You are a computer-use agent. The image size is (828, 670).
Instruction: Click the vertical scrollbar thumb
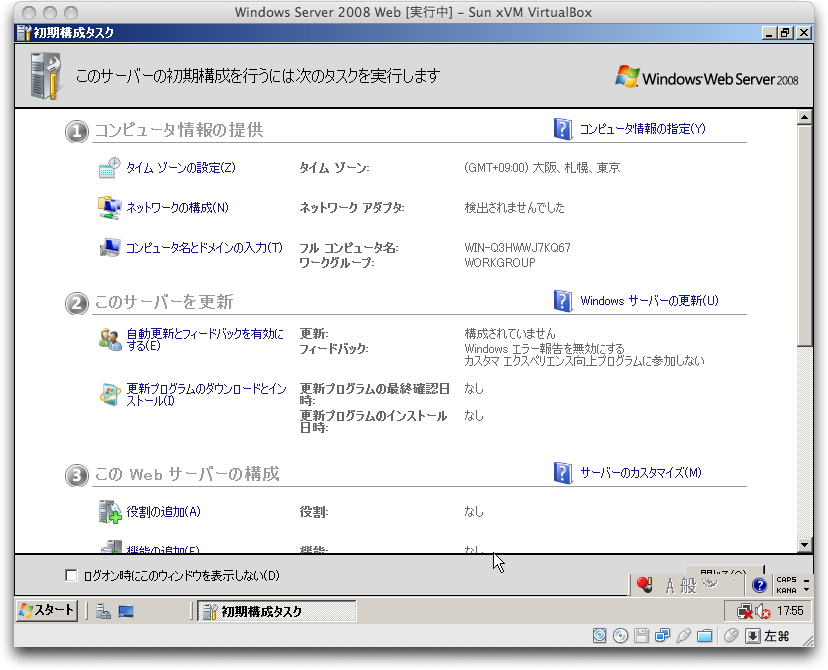(x=804, y=235)
